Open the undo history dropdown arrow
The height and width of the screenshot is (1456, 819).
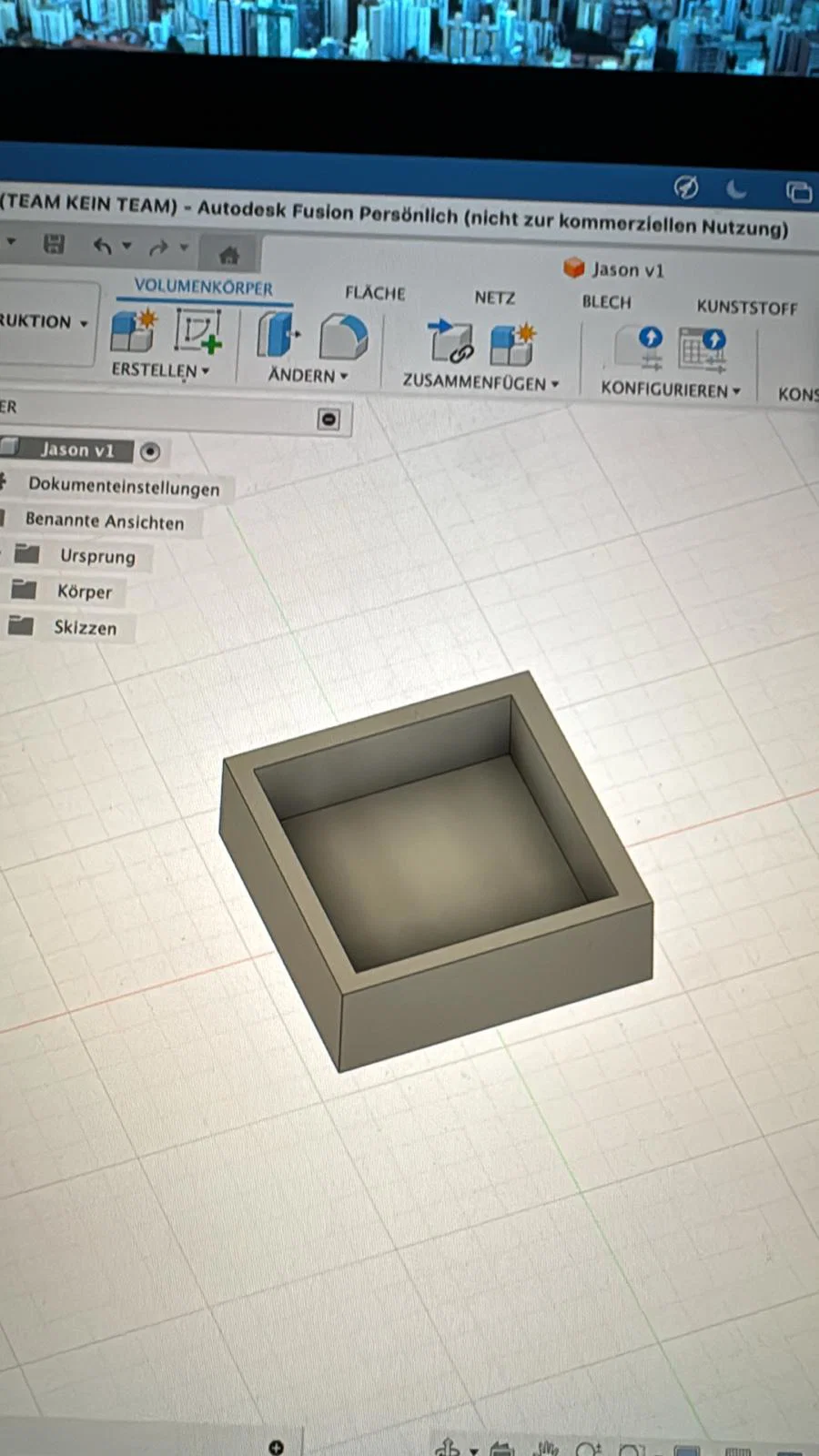click(126, 246)
